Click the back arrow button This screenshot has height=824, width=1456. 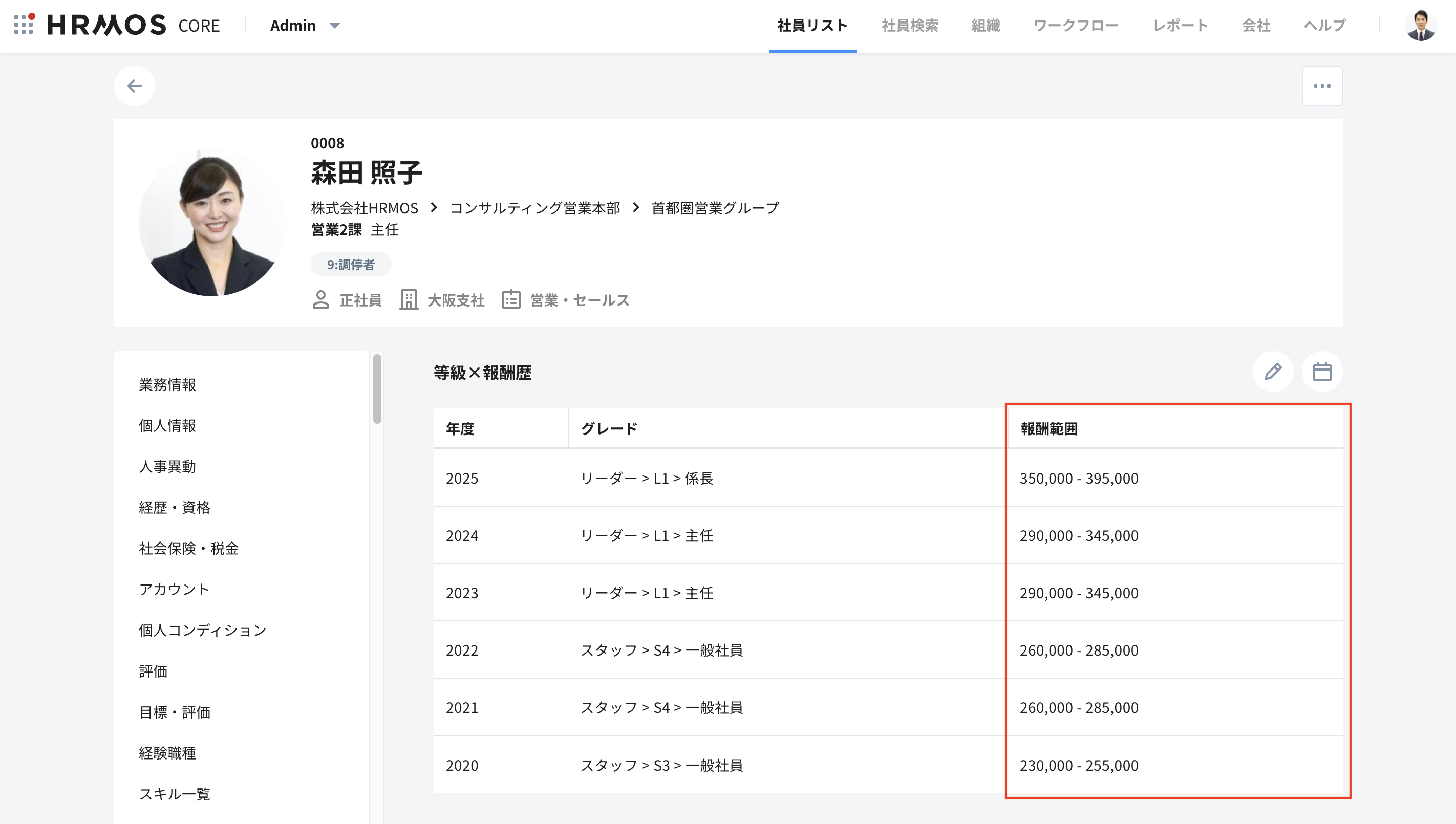[134, 86]
